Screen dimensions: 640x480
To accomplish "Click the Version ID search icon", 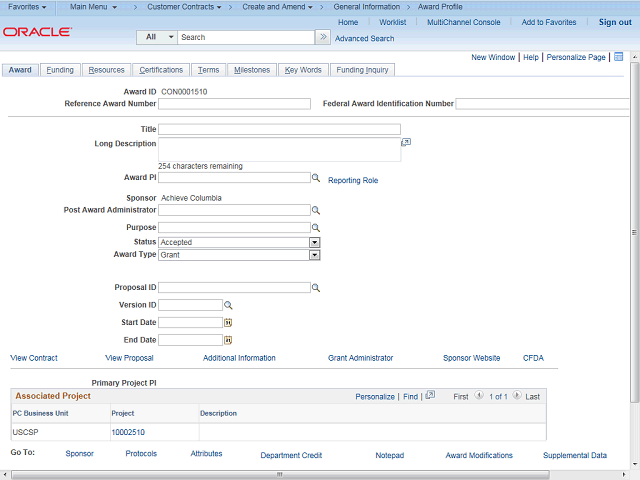I will click(x=227, y=305).
